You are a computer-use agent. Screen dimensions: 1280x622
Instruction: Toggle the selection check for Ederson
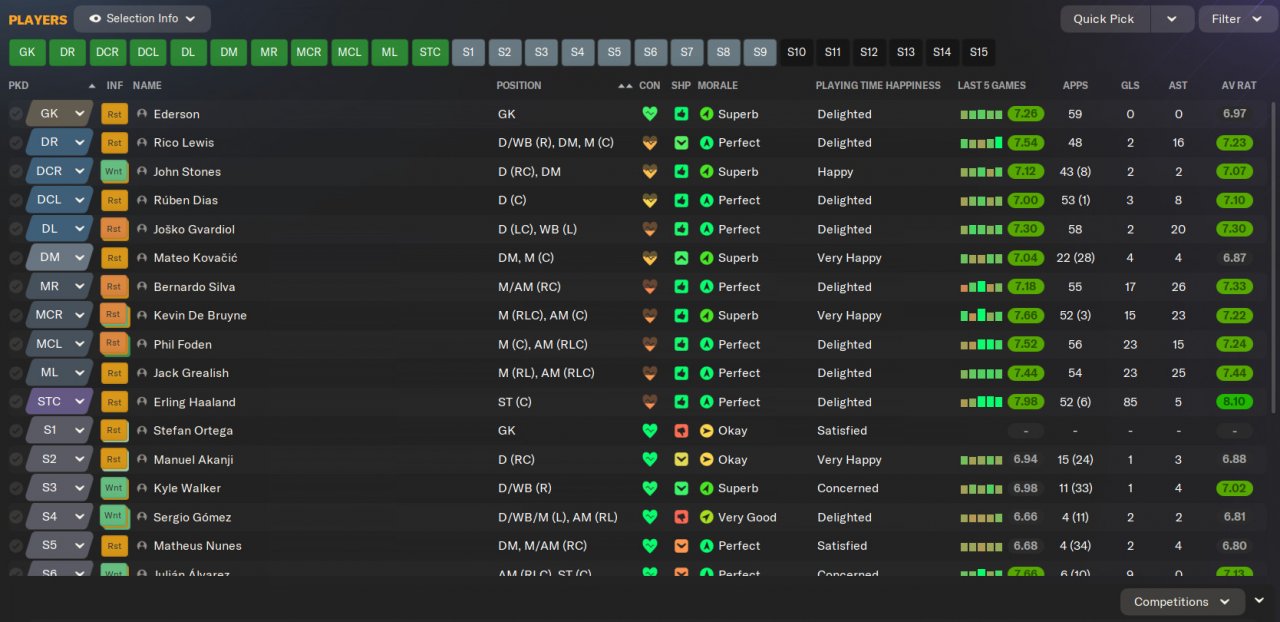pyautogui.click(x=16, y=114)
